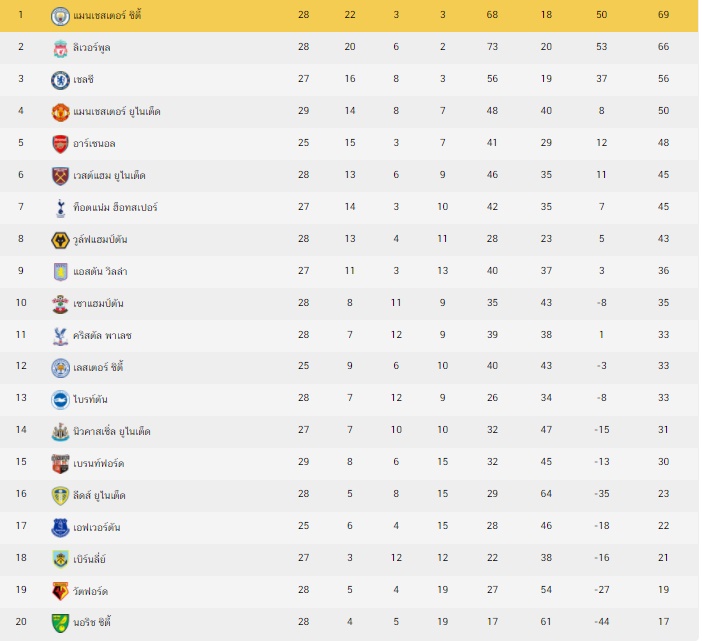Click the Chelsea club crest
The height and width of the screenshot is (641, 702).
pos(60,80)
